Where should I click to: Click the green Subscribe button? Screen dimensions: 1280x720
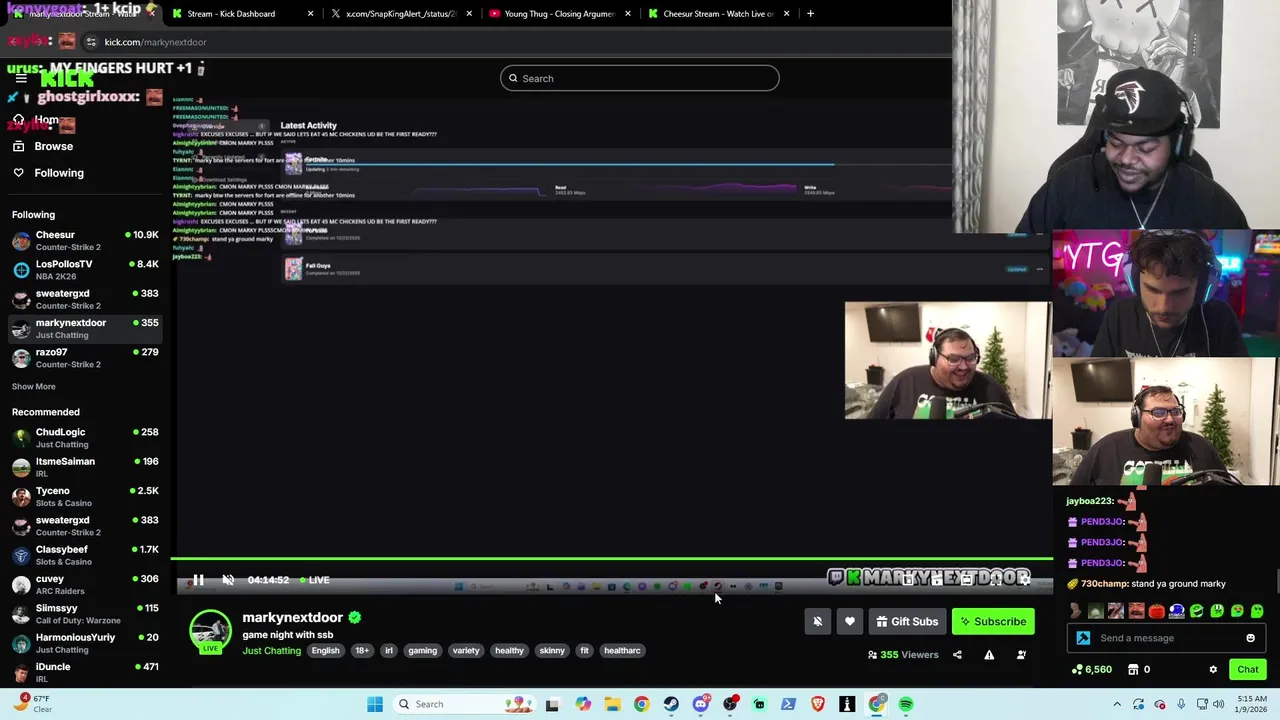[993, 622]
